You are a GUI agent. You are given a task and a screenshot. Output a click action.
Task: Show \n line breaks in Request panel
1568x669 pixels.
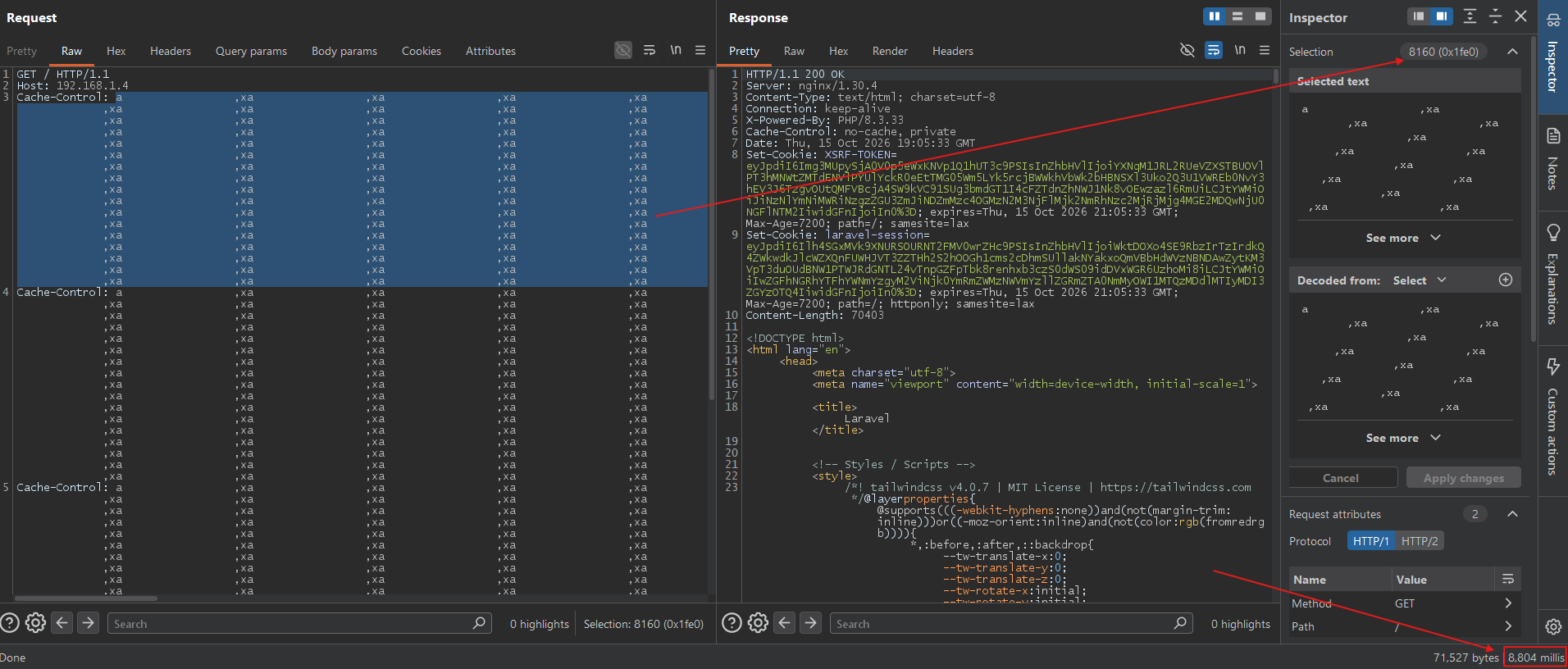point(676,50)
